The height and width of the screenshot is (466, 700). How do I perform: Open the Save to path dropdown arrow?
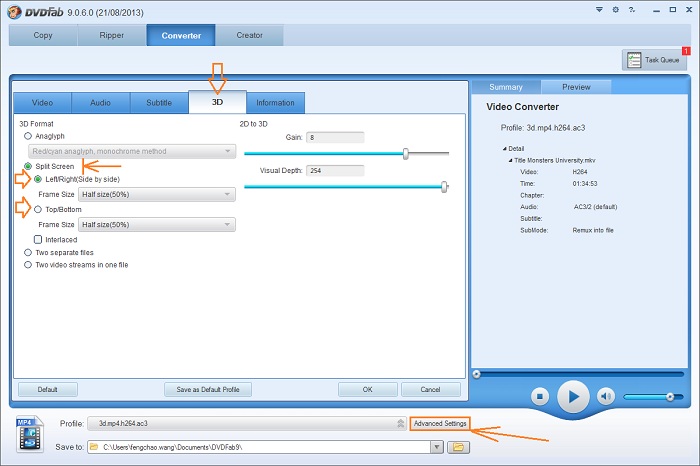437,447
